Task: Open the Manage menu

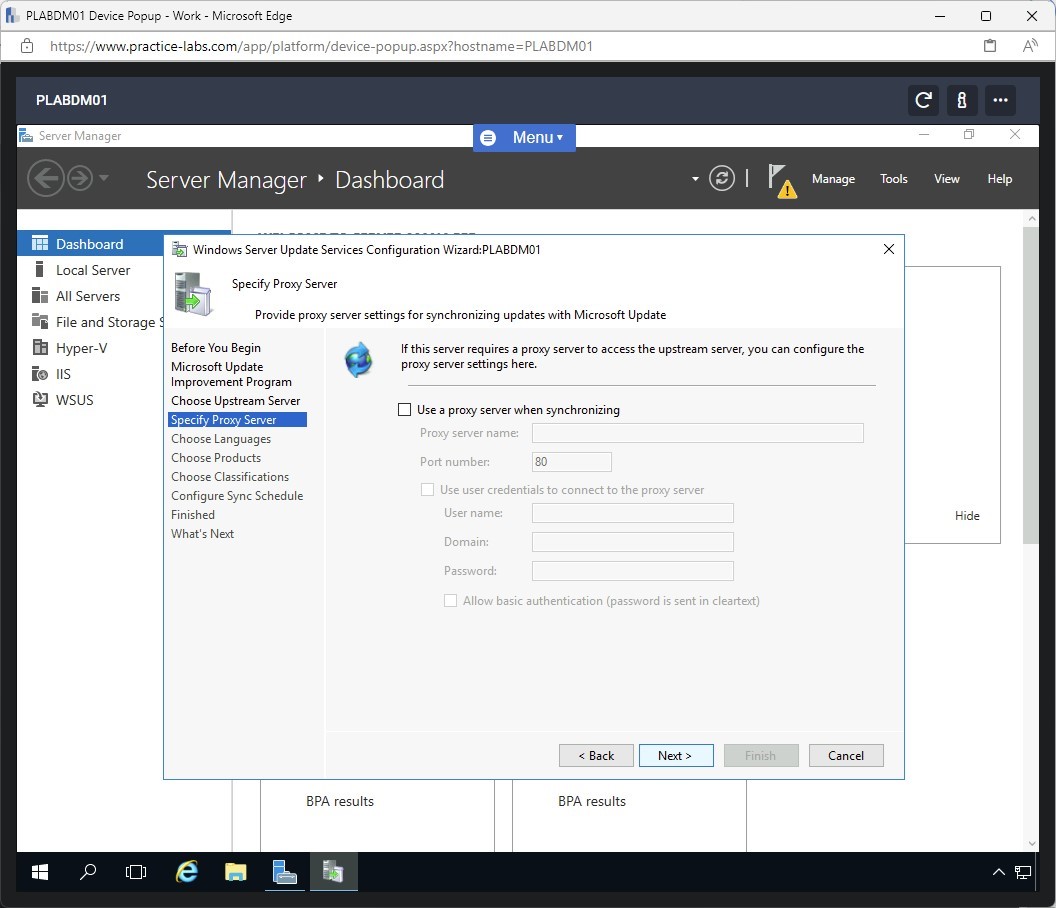Action: pyautogui.click(x=833, y=179)
